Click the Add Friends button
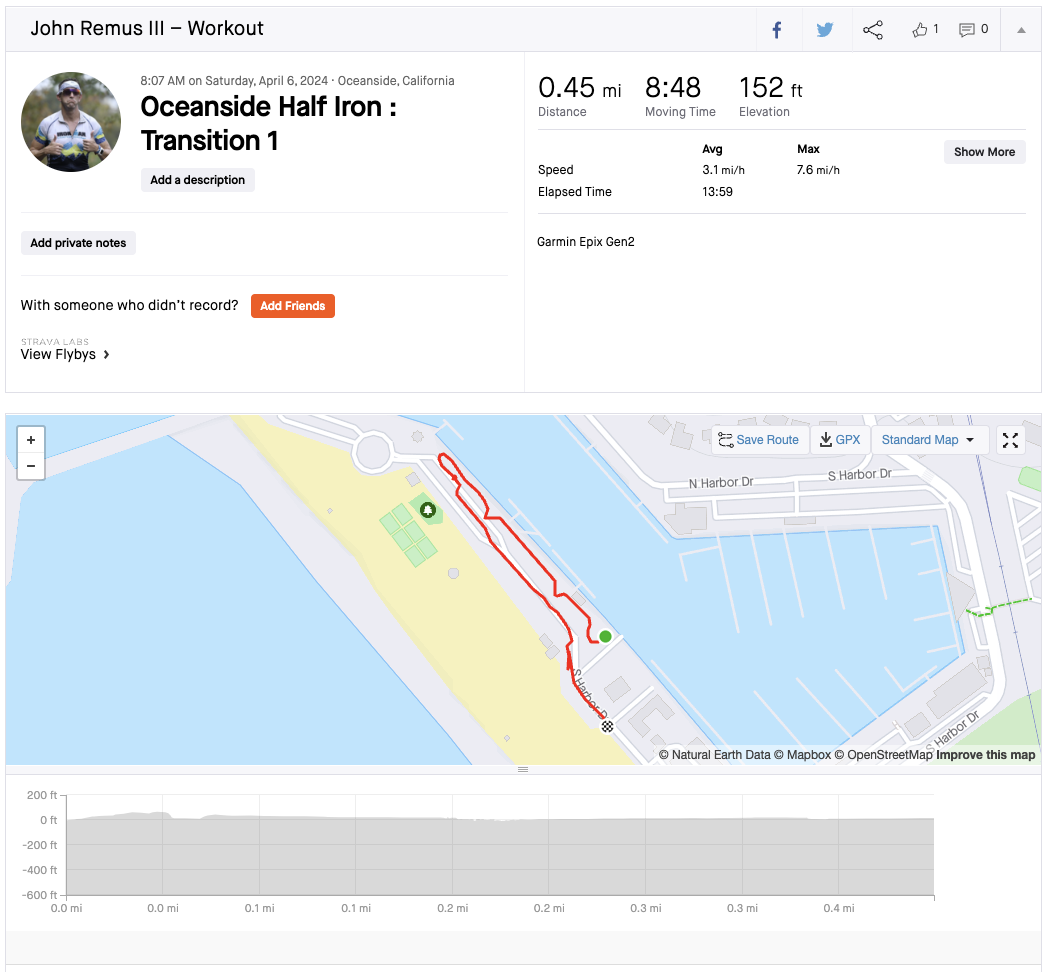This screenshot has height=972, width=1050. tap(292, 306)
